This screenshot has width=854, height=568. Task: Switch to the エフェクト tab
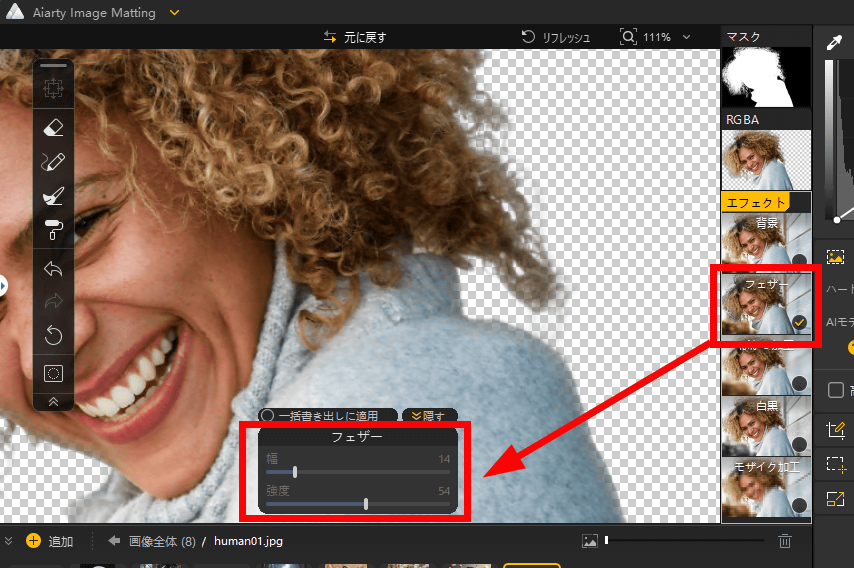click(x=755, y=202)
